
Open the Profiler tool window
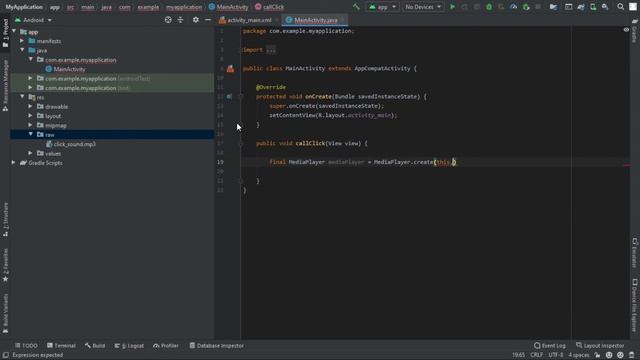click(x=166, y=346)
